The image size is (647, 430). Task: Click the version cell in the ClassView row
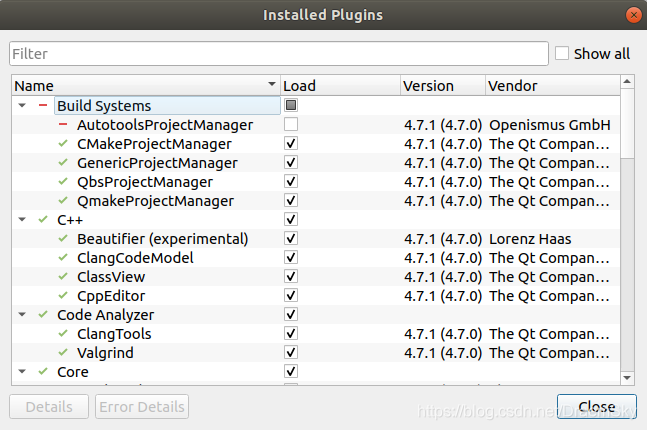(x=443, y=276)
